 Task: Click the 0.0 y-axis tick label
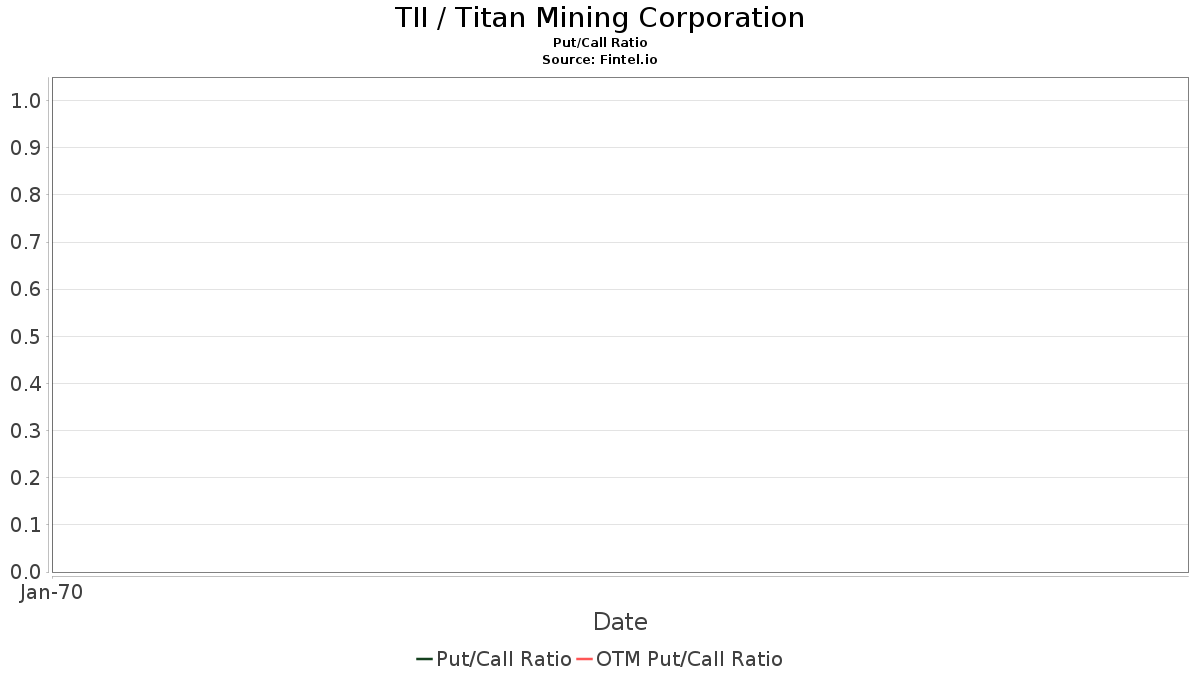tap(25, 572)
